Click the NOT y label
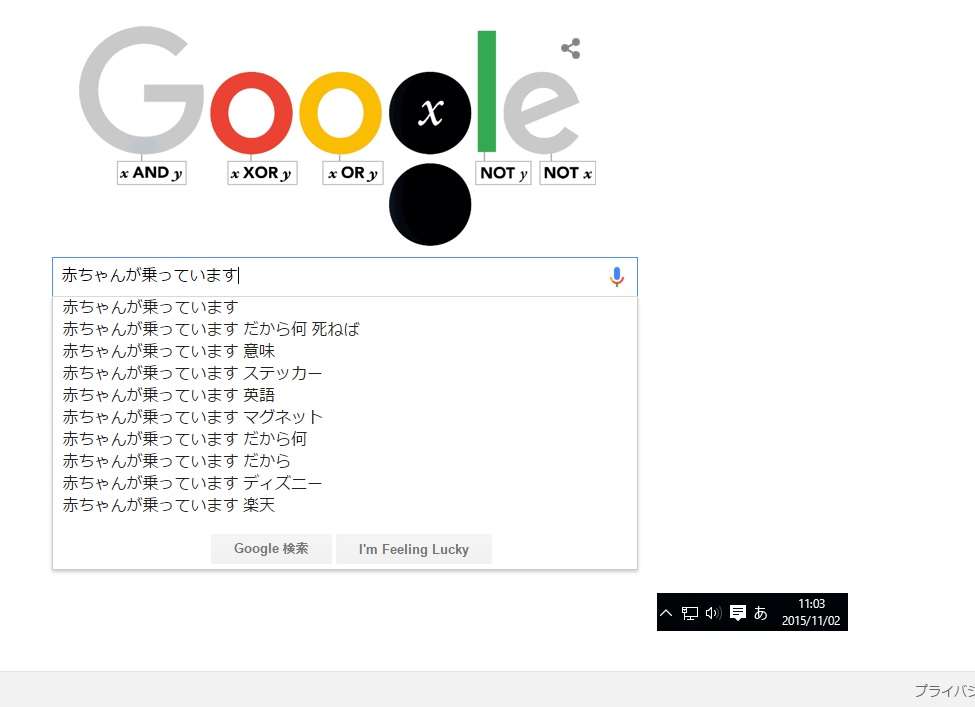Screen dimensions: 975x707 (x=504, y=173)
